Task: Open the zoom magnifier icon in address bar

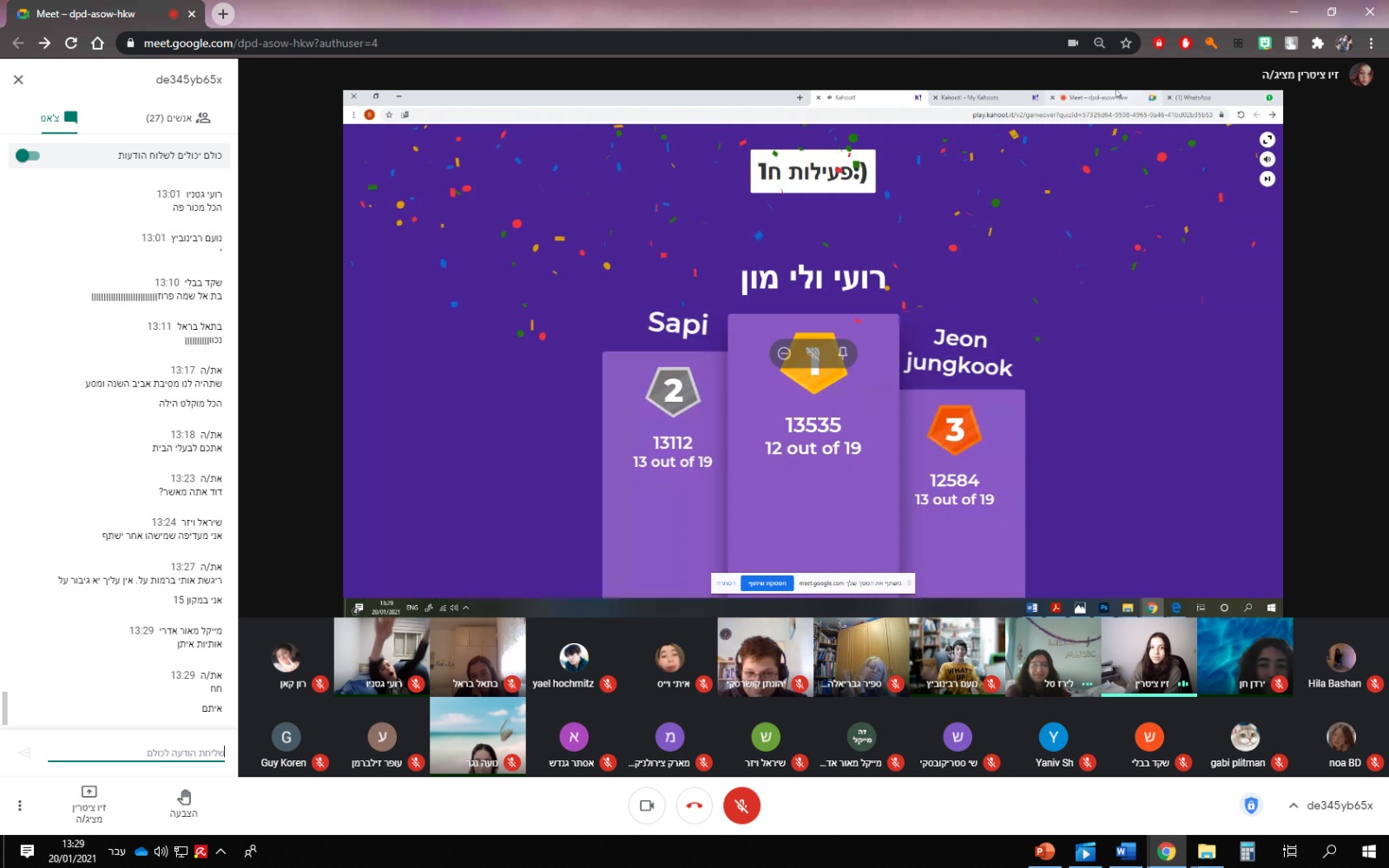Action: point(1099,43)
